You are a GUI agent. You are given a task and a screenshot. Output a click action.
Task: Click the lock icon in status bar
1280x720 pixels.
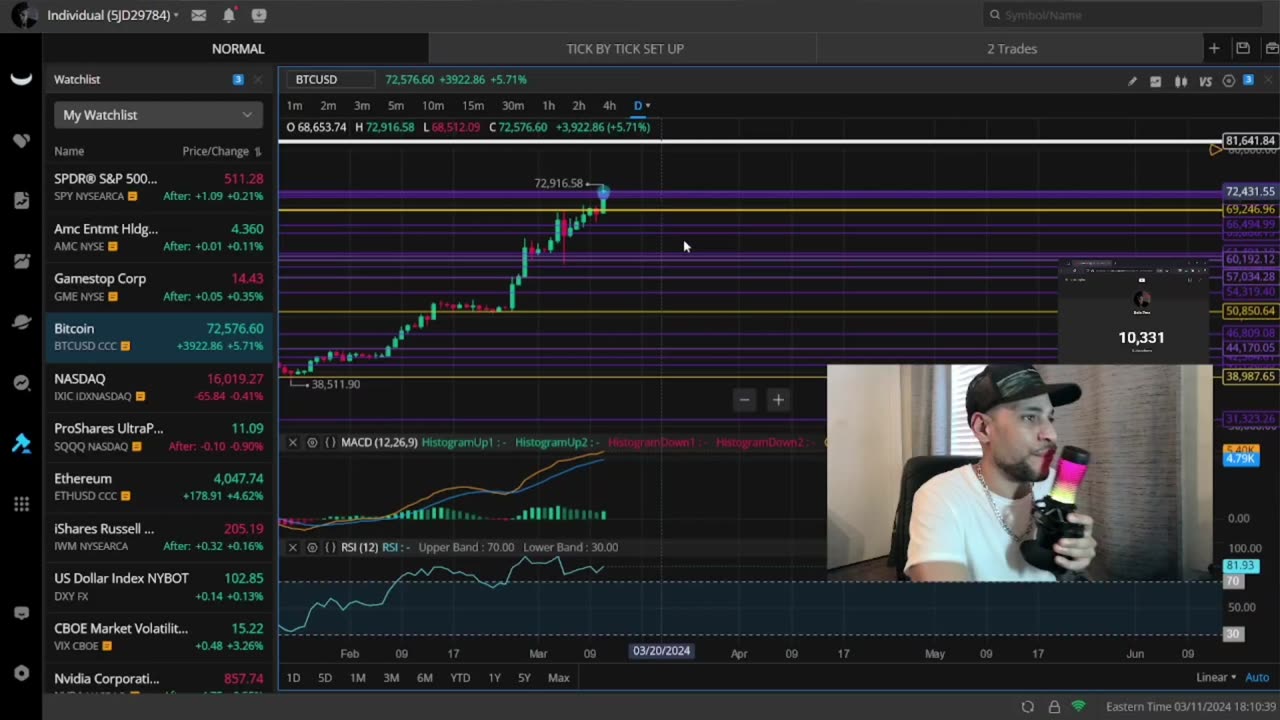pos(1054,706)
